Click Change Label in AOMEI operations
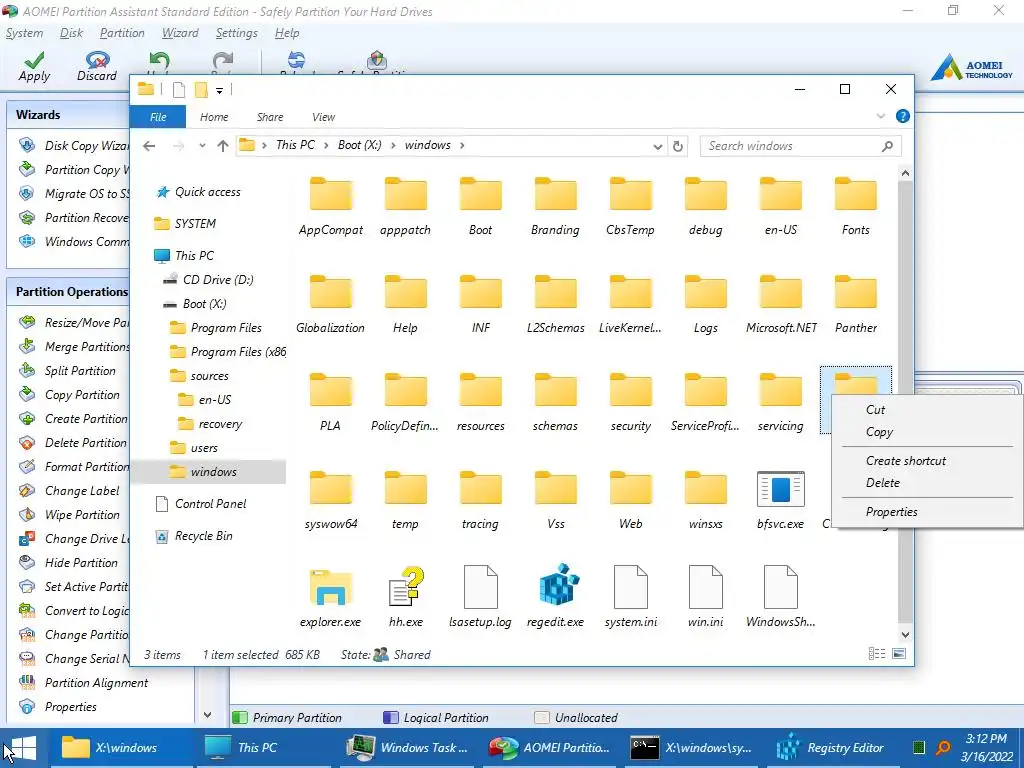This screenshot has height=768, width=1024. click(x=69, y=490)
